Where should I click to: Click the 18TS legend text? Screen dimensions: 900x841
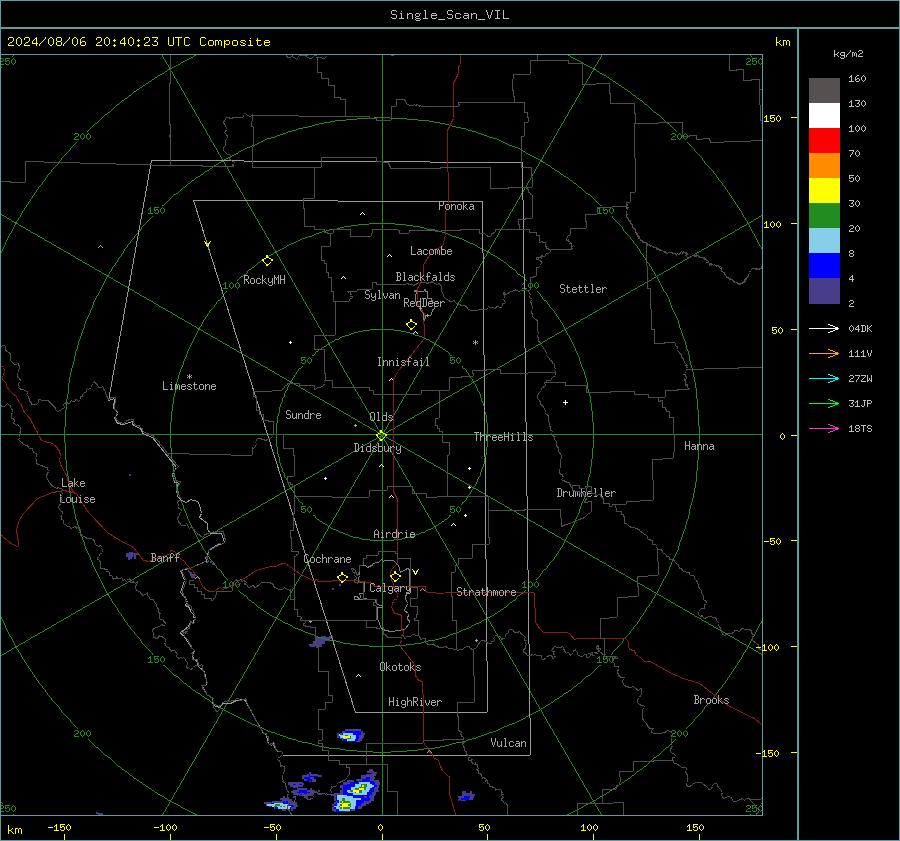pyautogui.click(x=860, y=429)
